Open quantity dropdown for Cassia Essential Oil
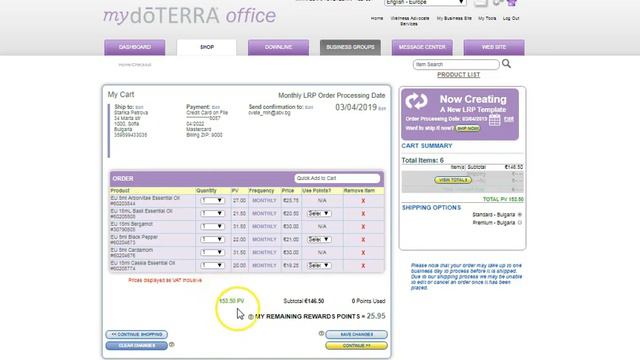 [212, 265]
